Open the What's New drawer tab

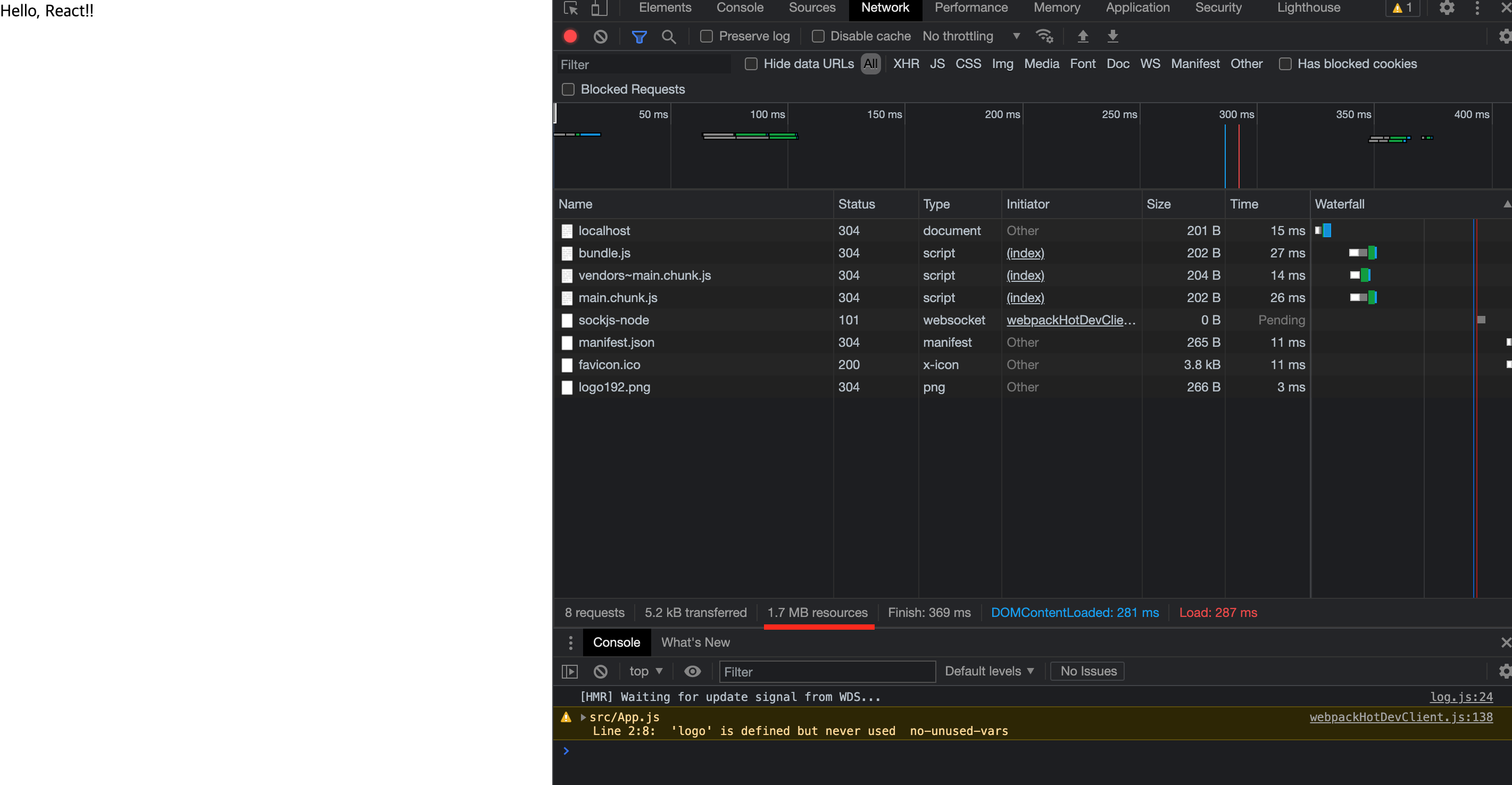(695, 642)
